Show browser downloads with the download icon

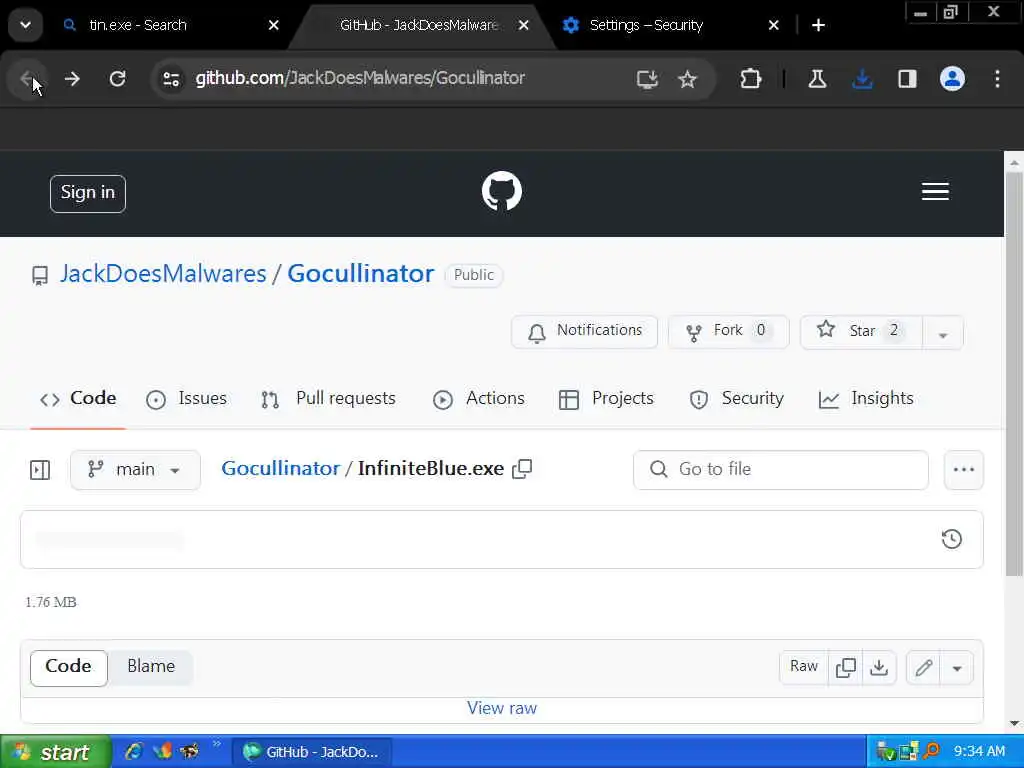pos(862,79)
